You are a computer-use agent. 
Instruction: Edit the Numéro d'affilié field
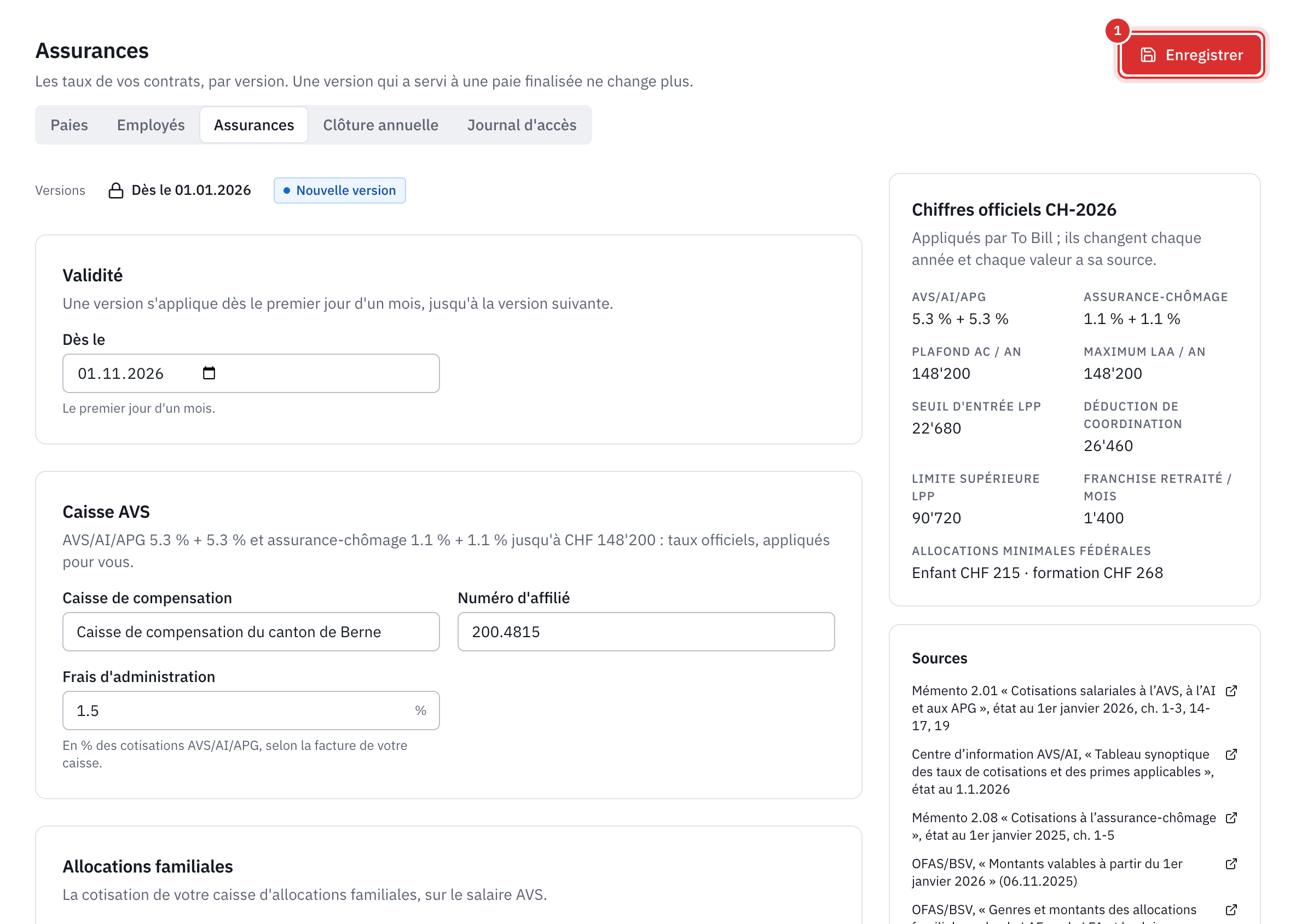pos(646,632)
